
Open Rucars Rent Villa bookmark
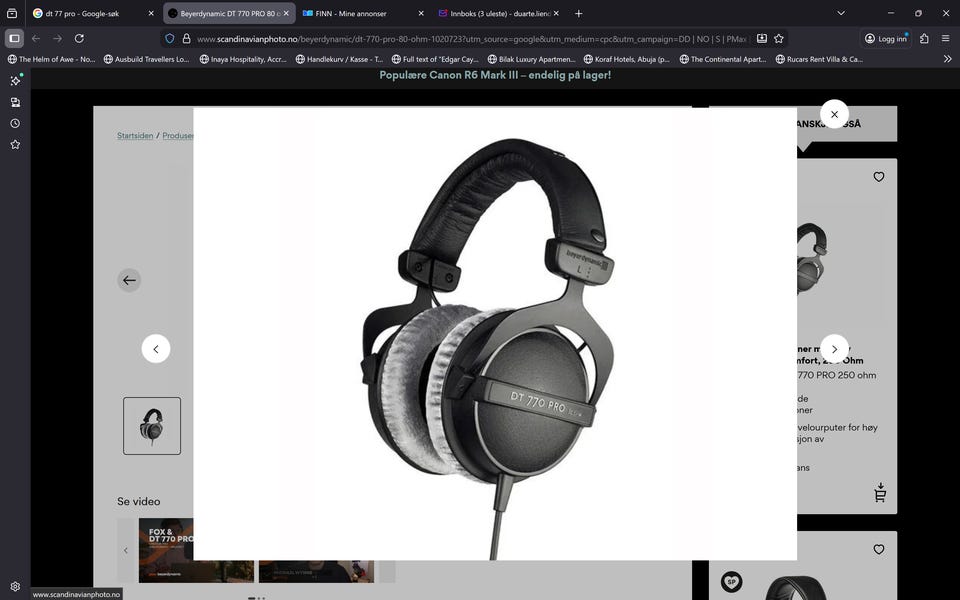point(819,59)
